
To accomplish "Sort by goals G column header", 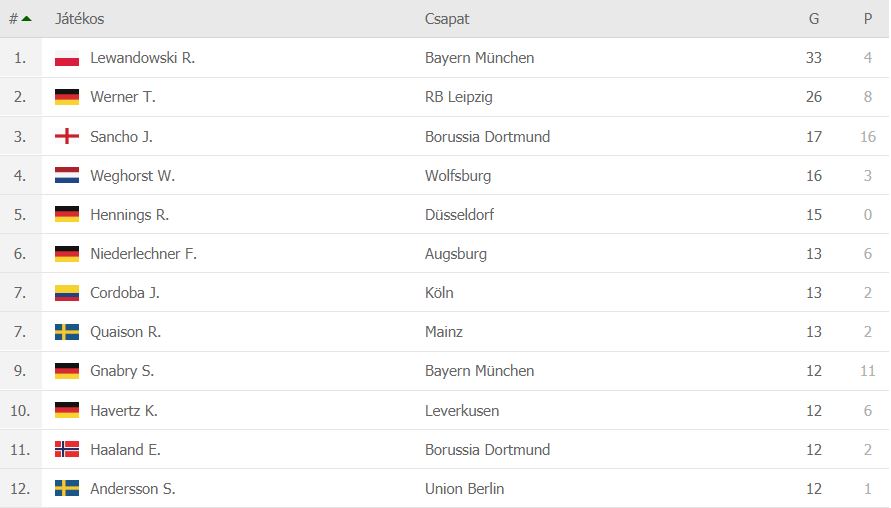I will [814, 19].
